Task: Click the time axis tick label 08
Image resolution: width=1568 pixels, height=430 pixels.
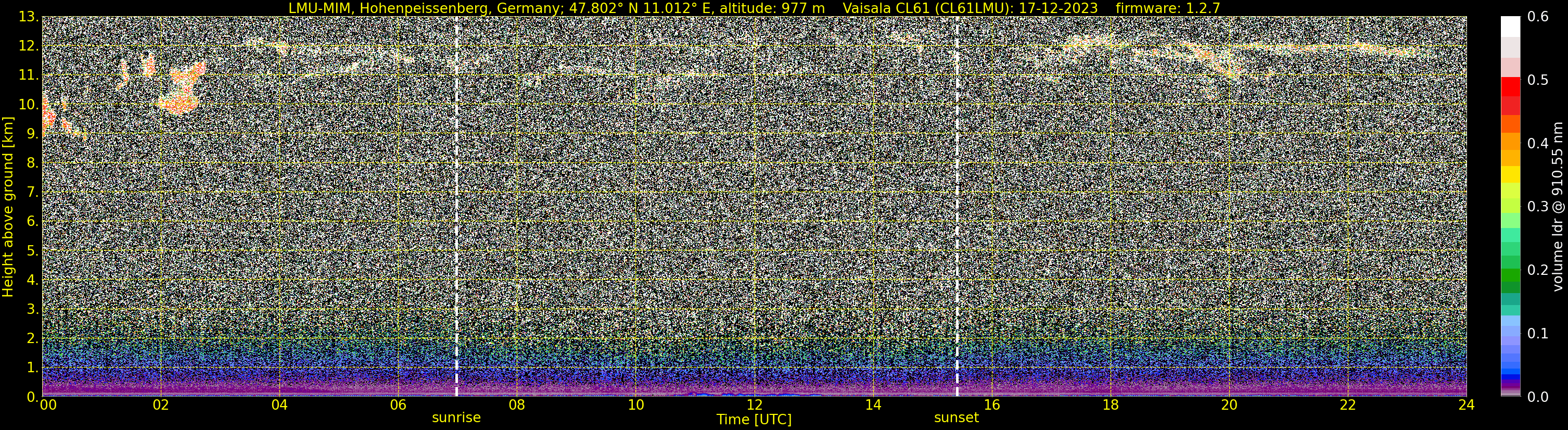Action: 517,405
